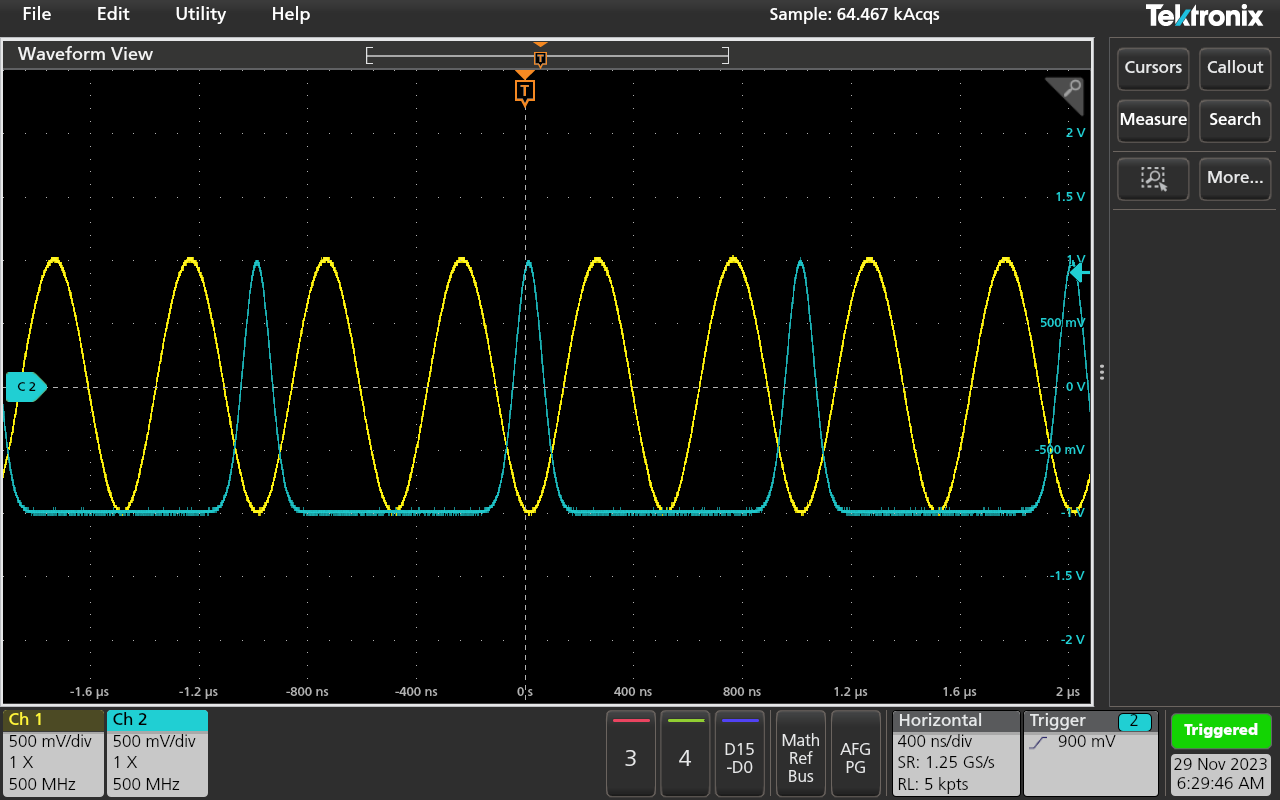
Task: Click the C2 channel ground handle
Action: click(26, 386)
